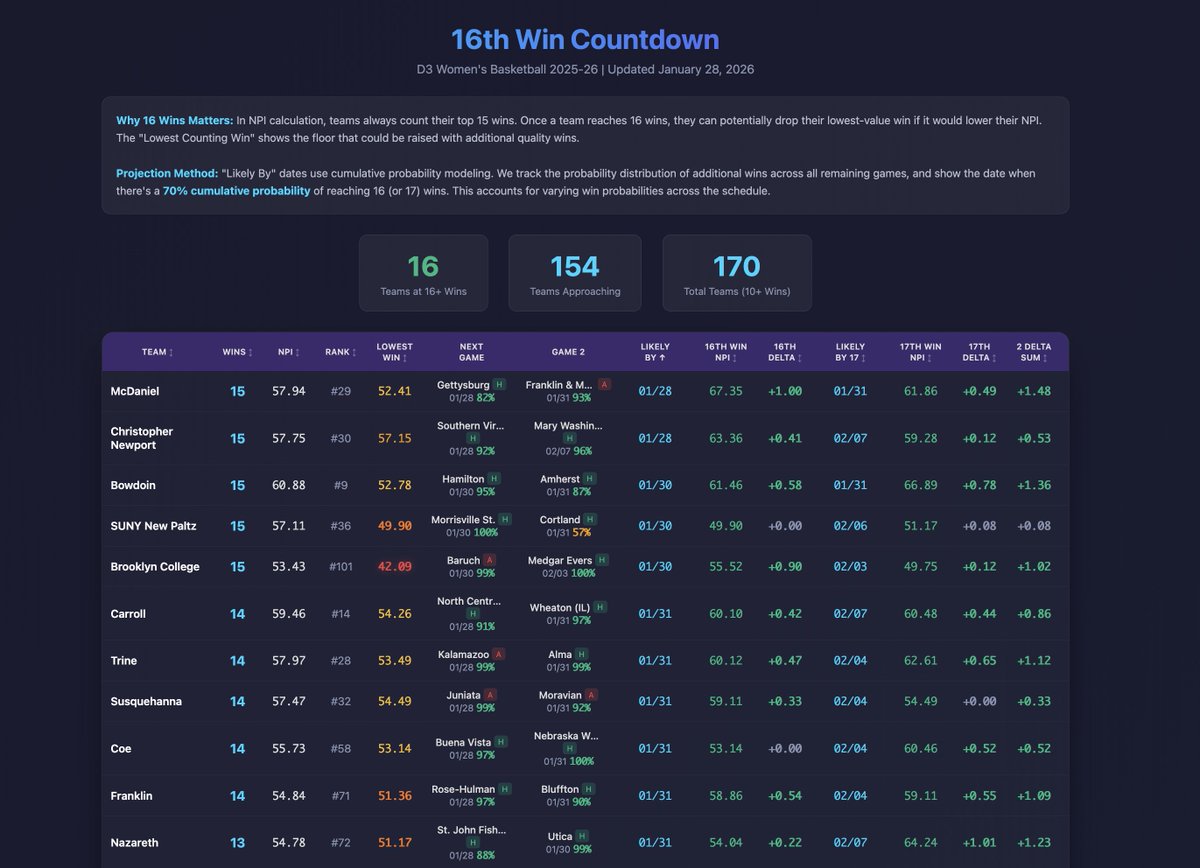Click the home badge under St. John Fish...
1200x868 pixels.
tap(472, 843)
